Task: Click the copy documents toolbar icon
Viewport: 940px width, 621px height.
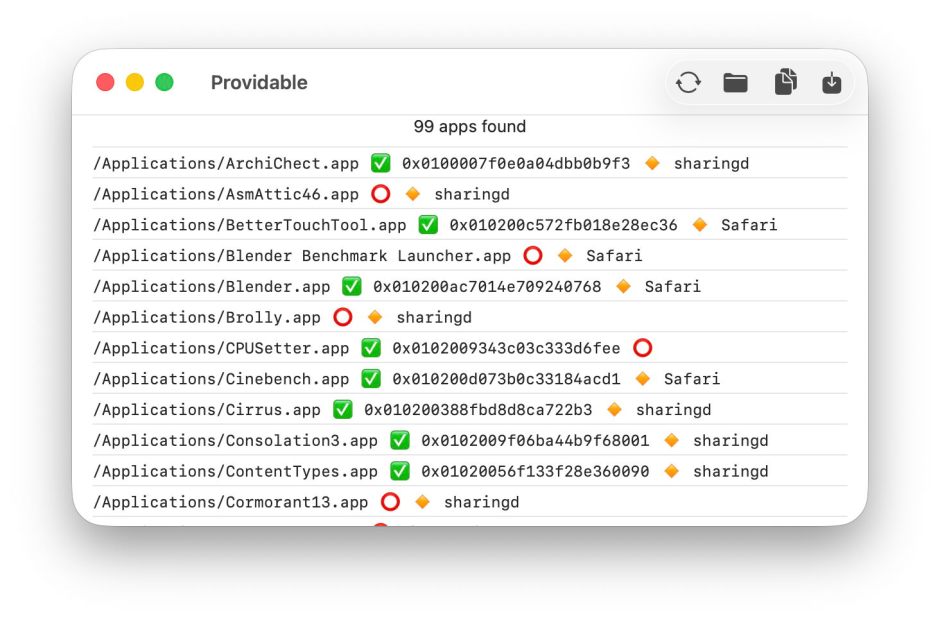Action: tap(785, 83)
